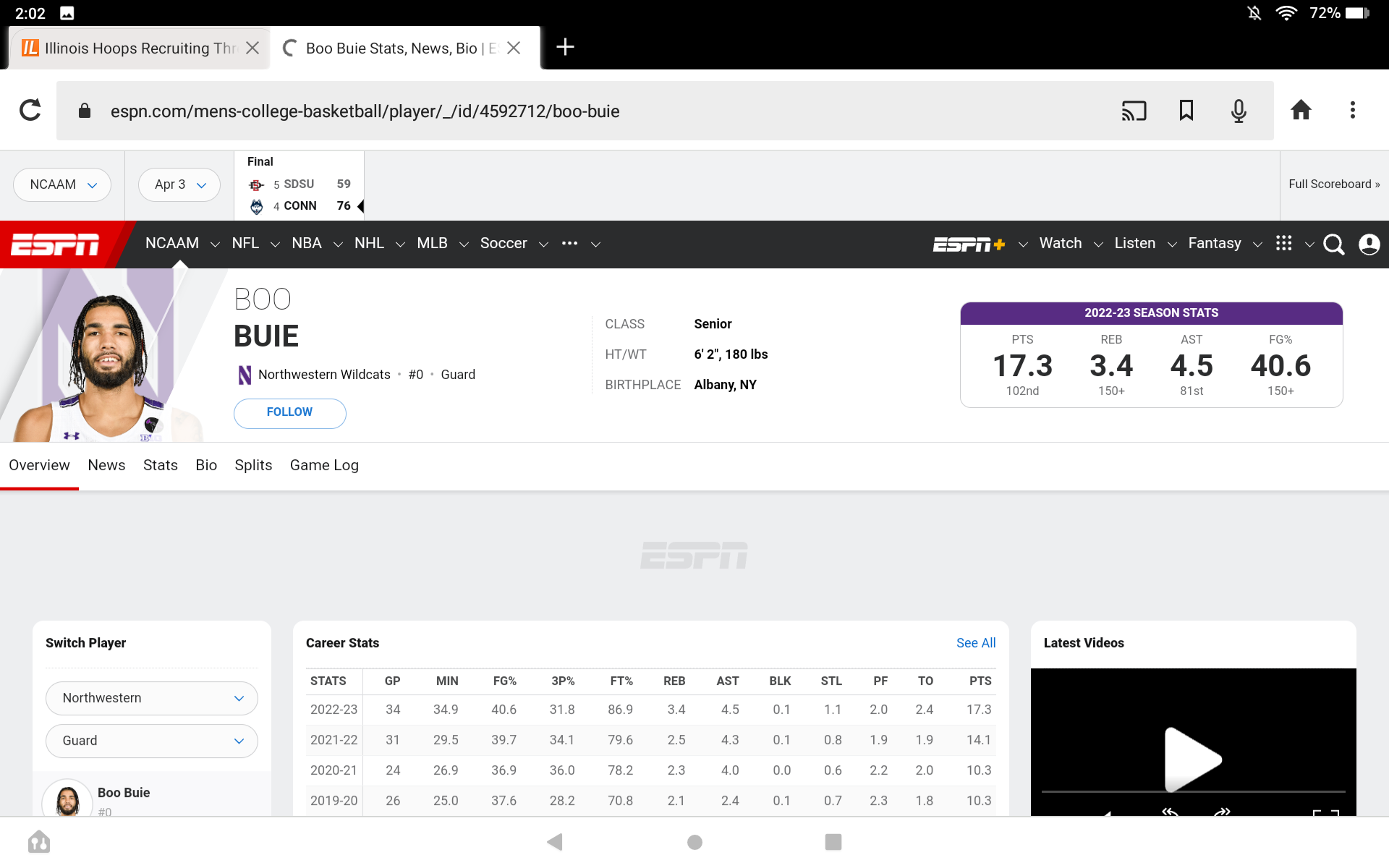This screenshot has width=1389, height=868.
Task: Click See All career stats link
Action: coord(975,643)
